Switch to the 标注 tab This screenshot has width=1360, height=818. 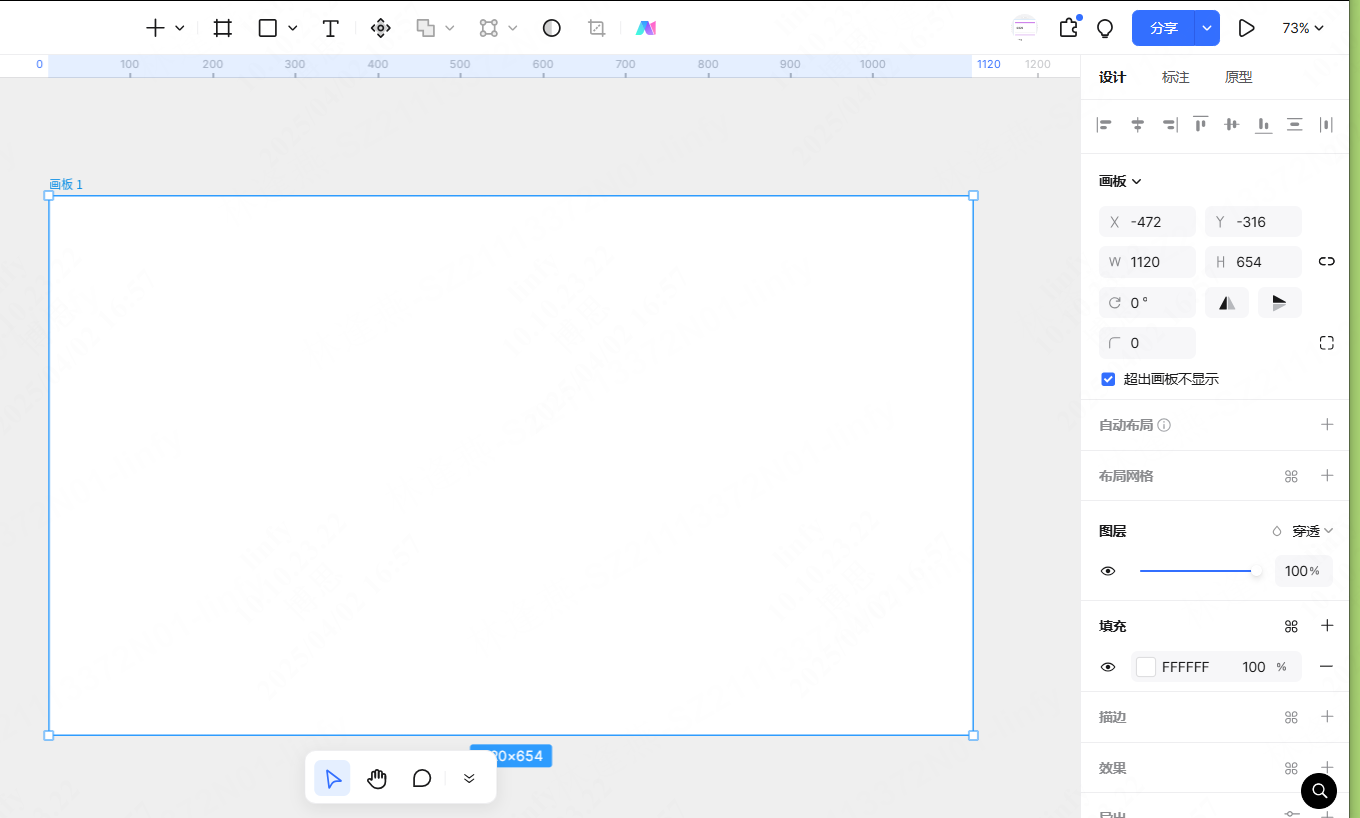1175,77
